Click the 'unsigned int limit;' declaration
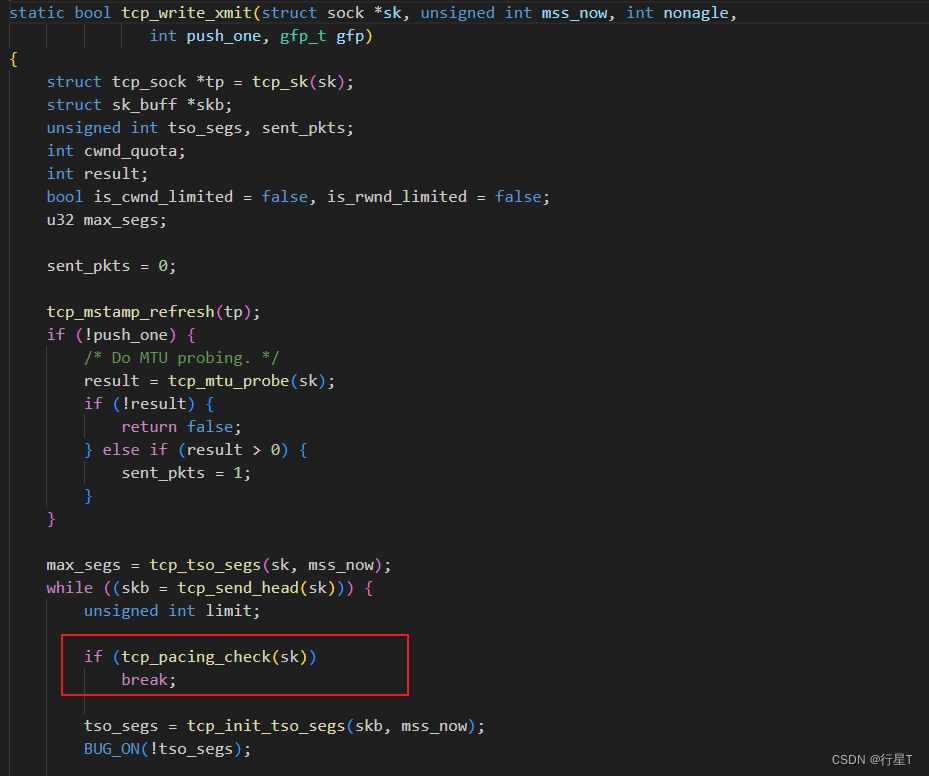This screenshot has height=776, width=929. (x=172, y=611)
